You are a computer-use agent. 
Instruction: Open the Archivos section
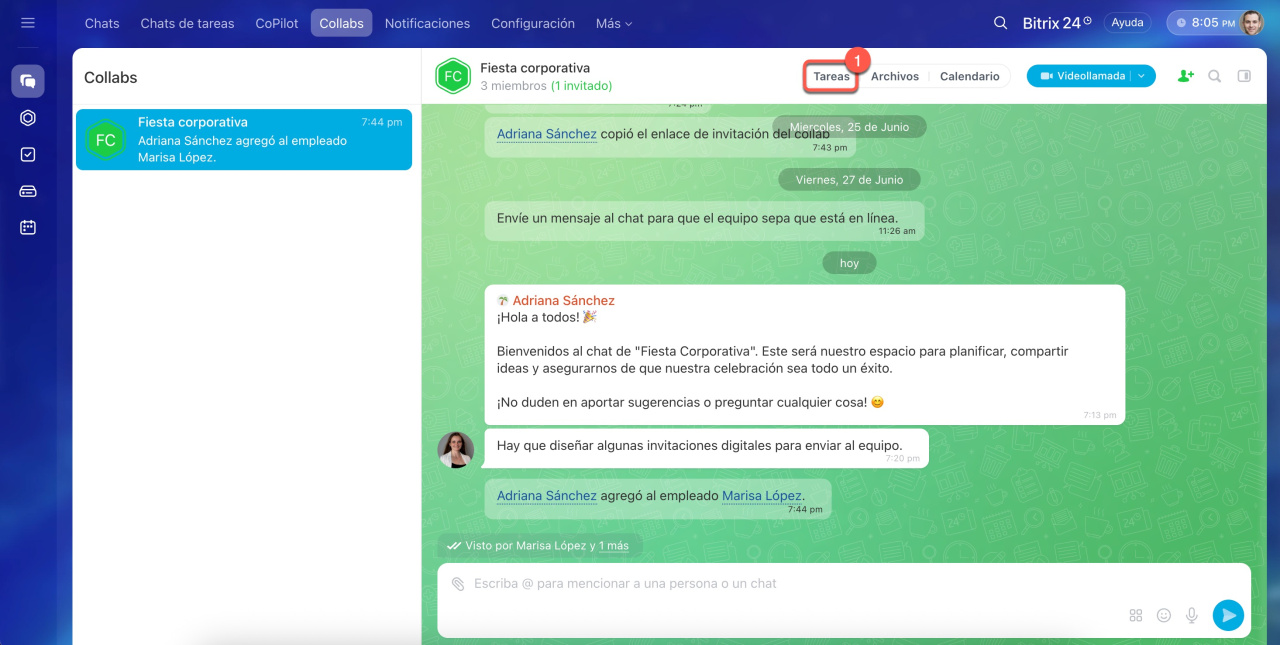(x=894, y=76)
